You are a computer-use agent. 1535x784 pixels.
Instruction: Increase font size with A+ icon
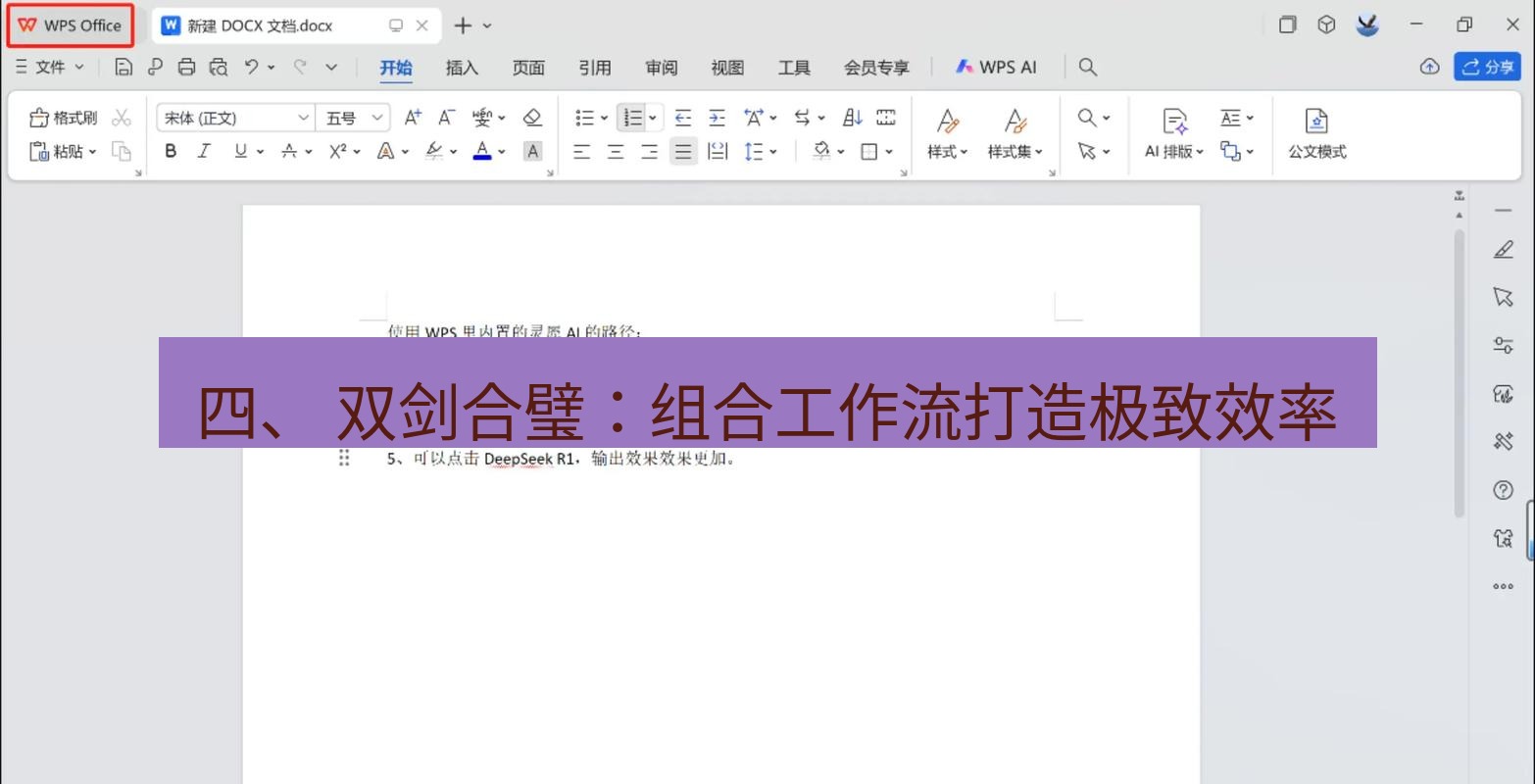tap(413, 118)
